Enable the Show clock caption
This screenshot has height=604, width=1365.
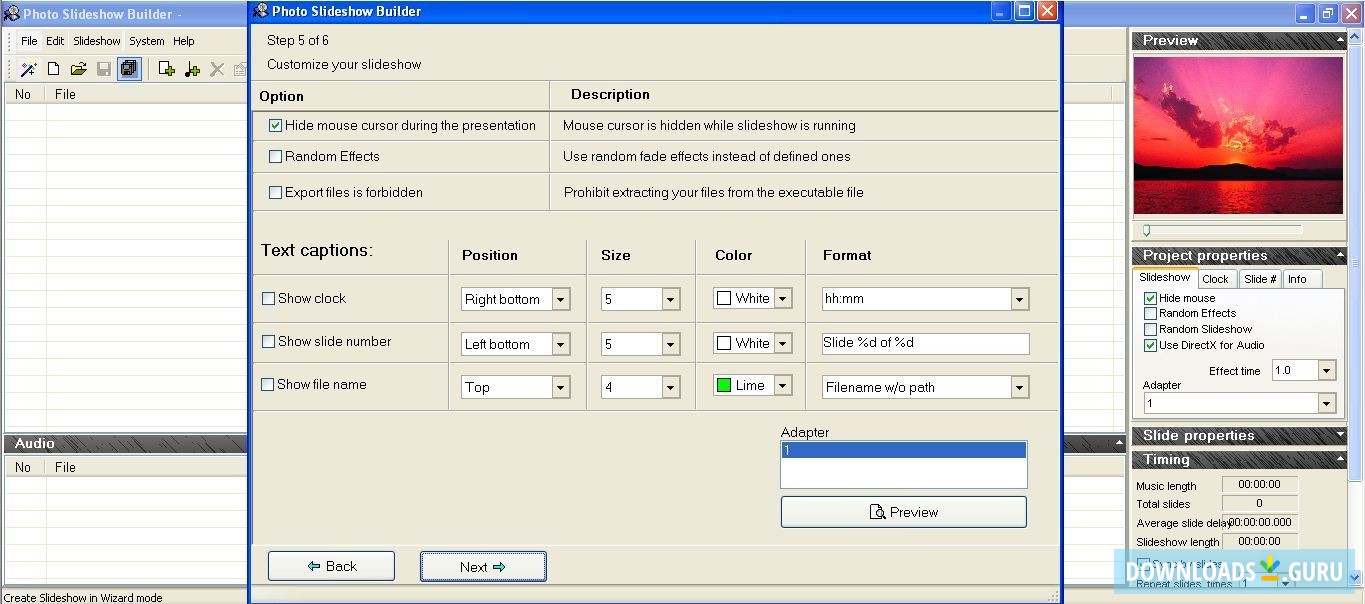pyautogui.click(x=268, y=298)
